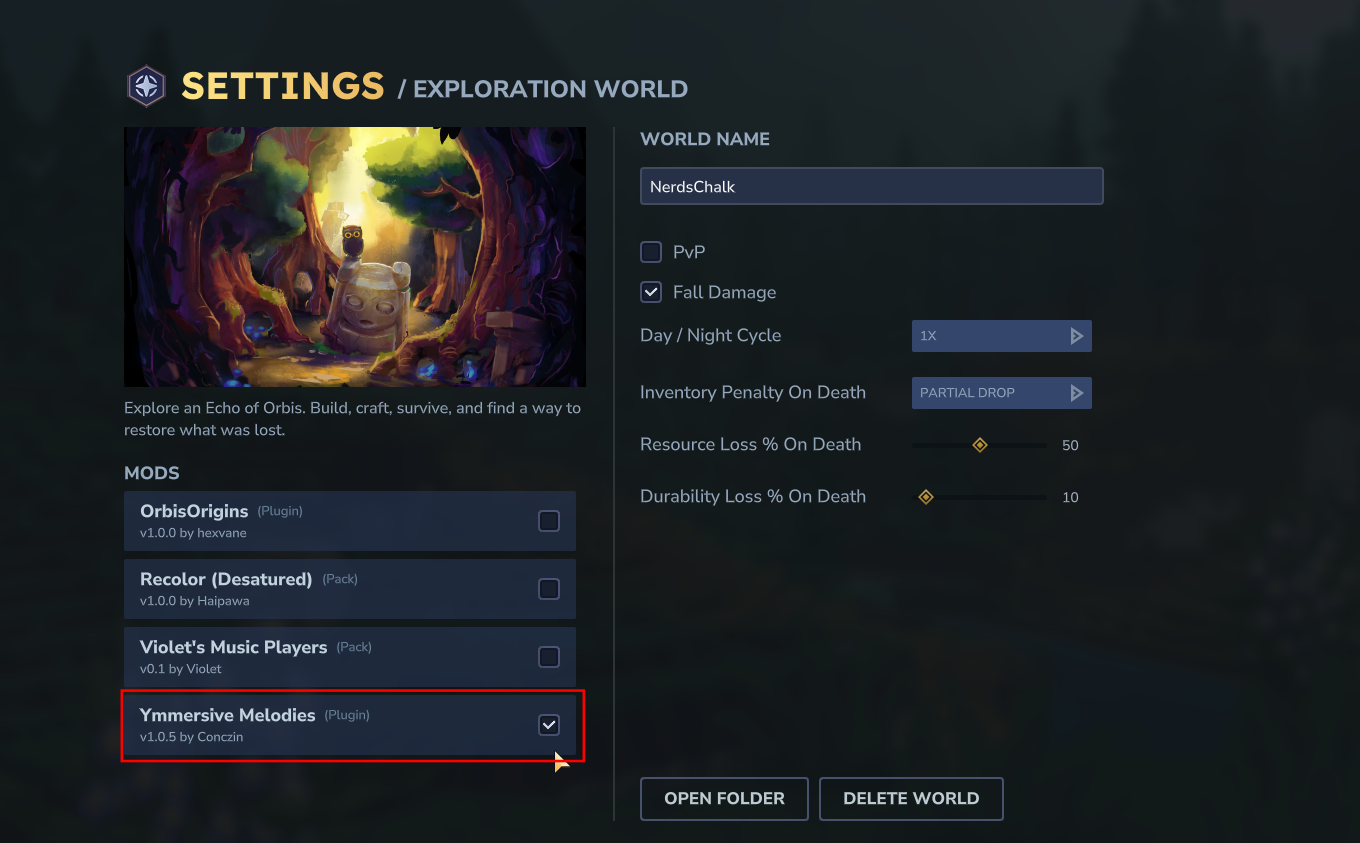The image size is (1360, 843).
Task: Click the Inventory Penalty arrow icon
Action: click(1077, 393)
